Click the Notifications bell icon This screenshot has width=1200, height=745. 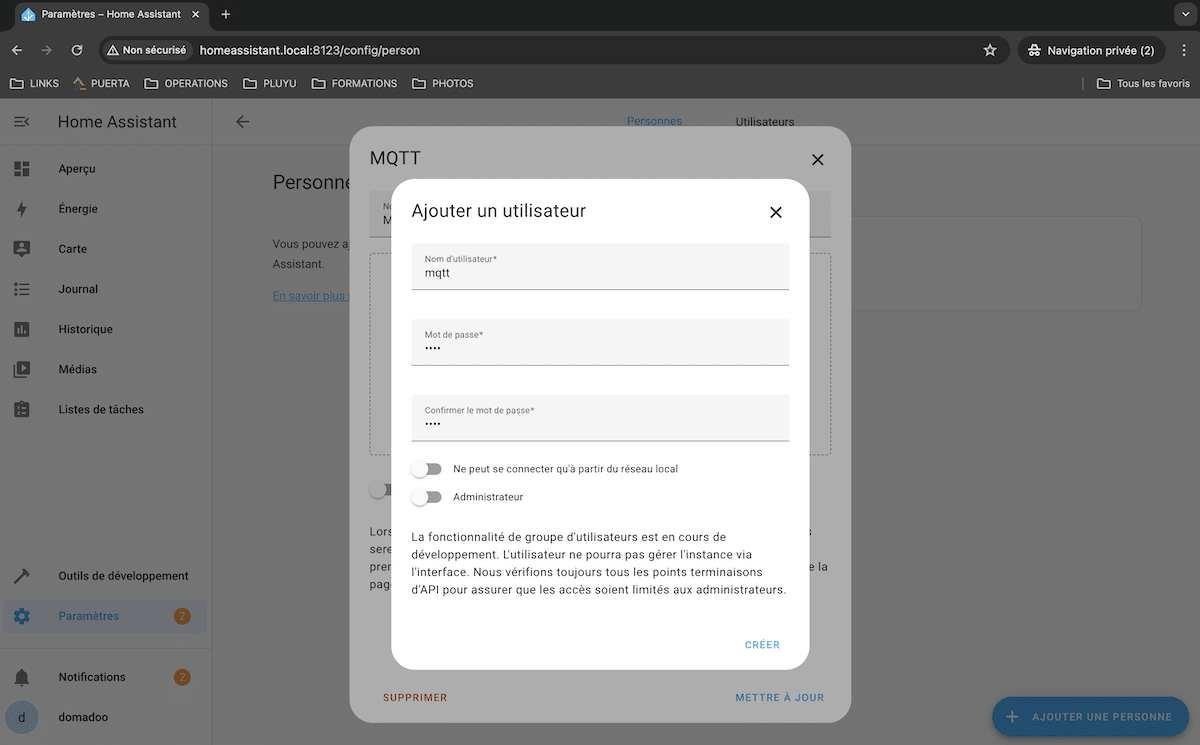(22, 677)
